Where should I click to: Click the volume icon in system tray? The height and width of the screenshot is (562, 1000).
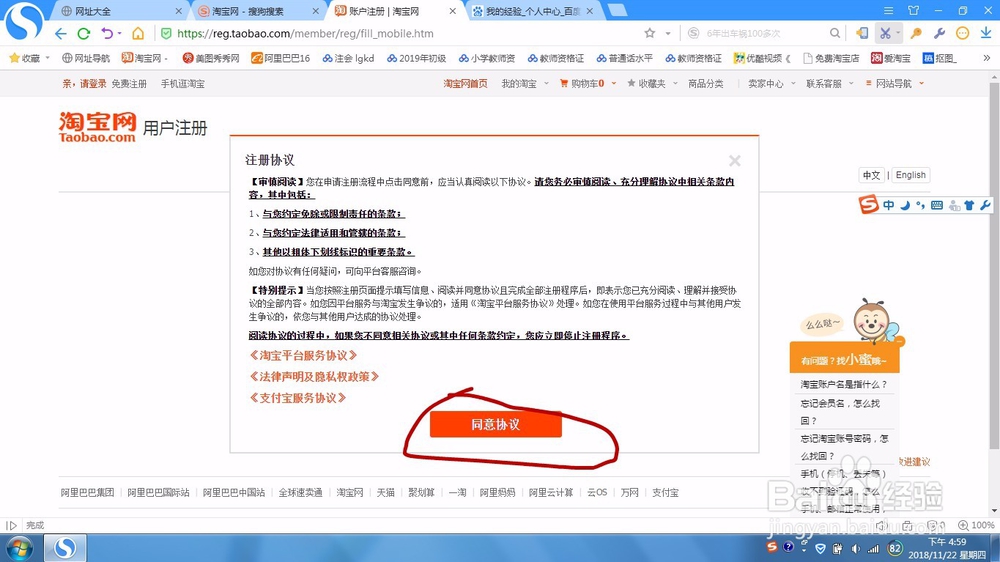855,549
